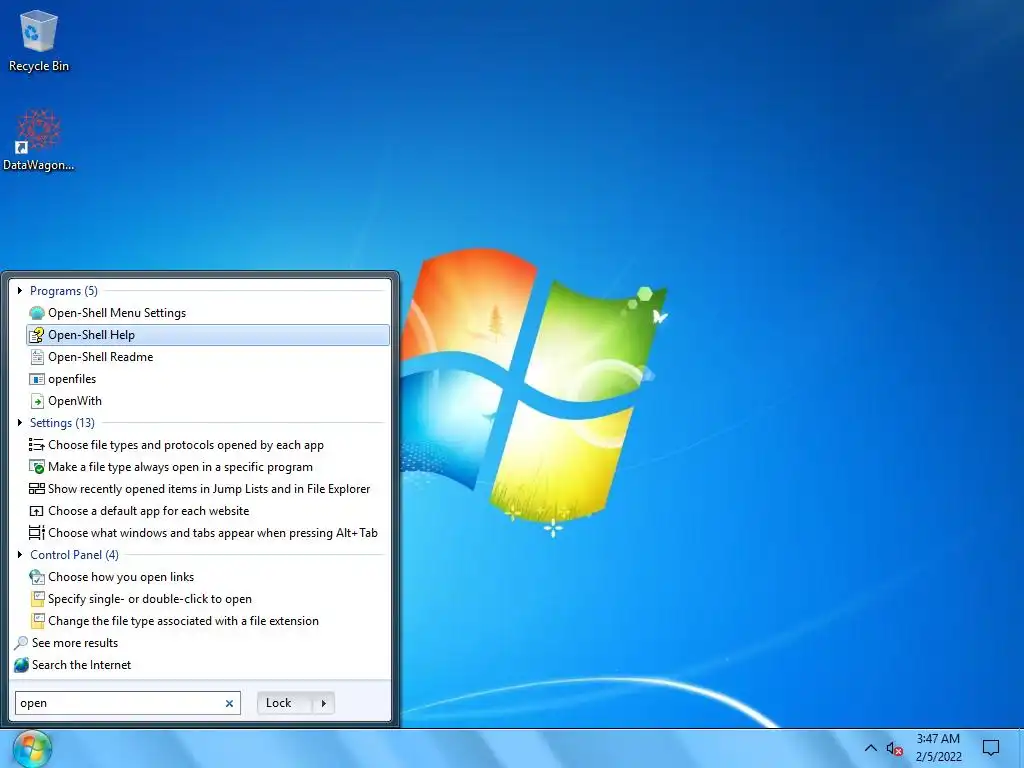Click icon for Show recently opened items
This screenshot has height=768, width=1024.
tap(37, 488)
